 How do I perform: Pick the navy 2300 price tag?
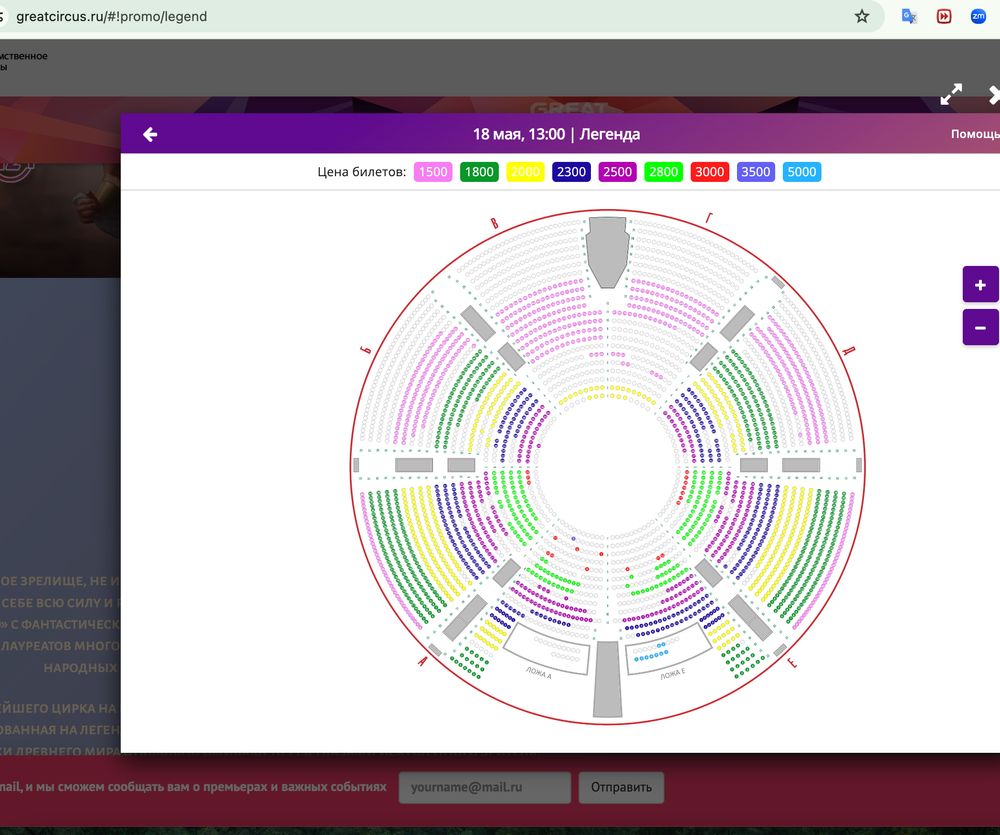tap(571, 172)
